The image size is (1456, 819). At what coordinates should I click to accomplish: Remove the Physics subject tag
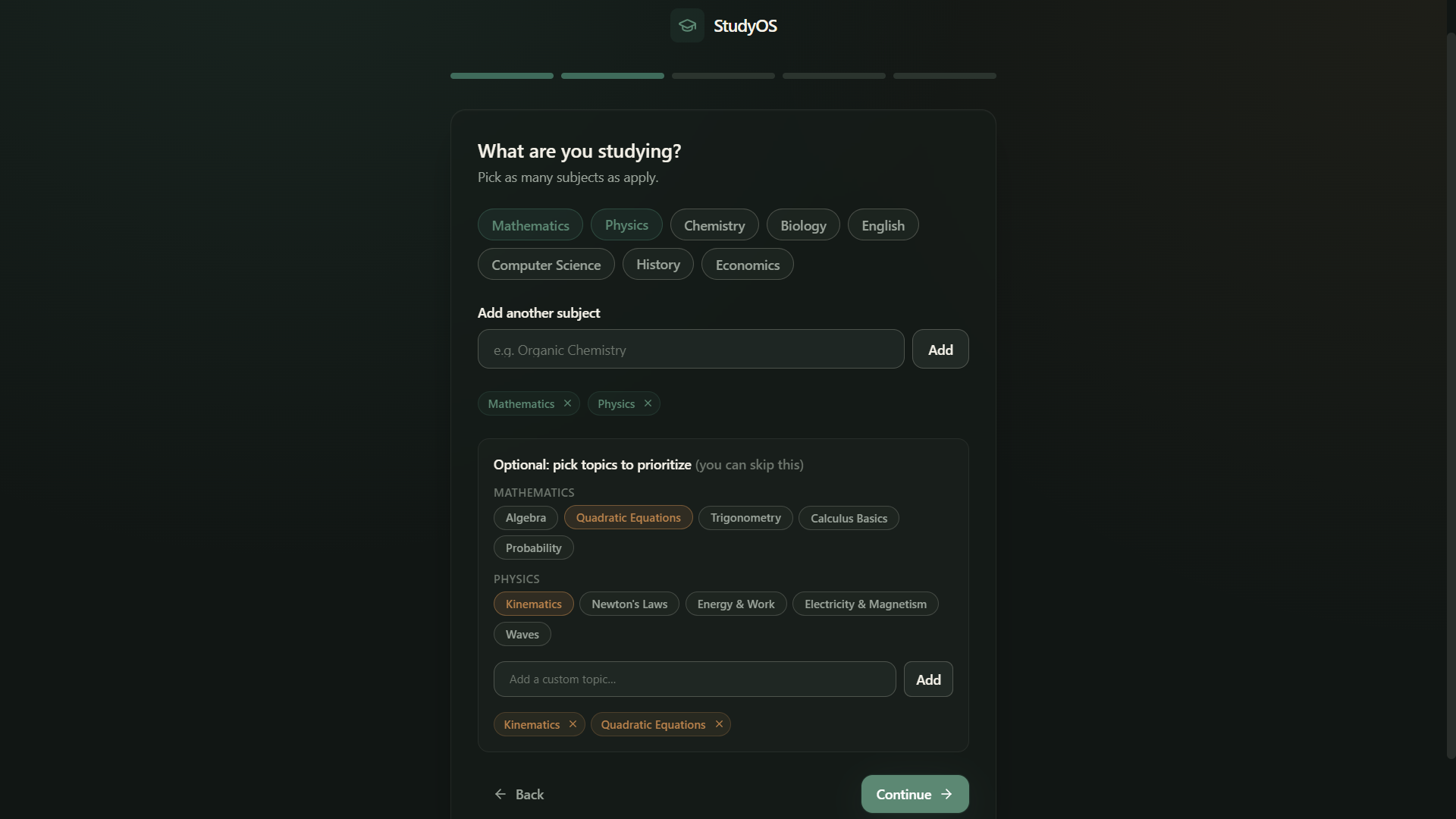(x=648, y=403)
